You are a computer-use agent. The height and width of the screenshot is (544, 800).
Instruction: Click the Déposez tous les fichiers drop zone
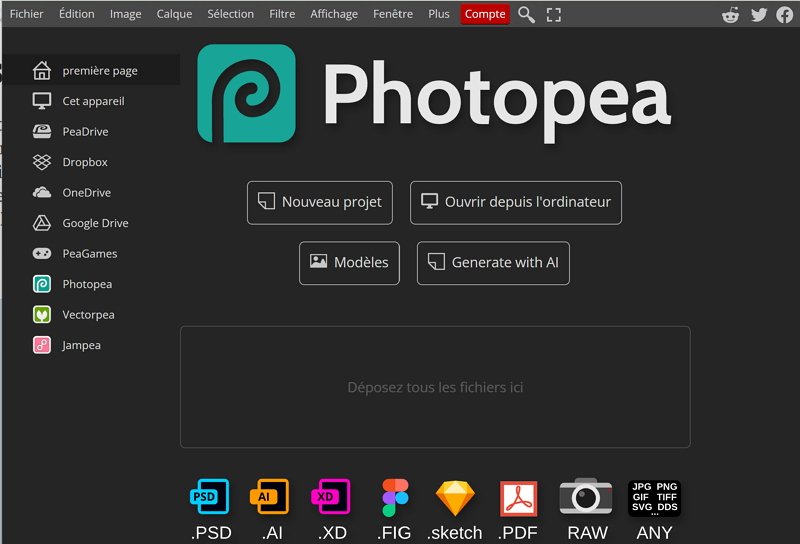[435, 387]
